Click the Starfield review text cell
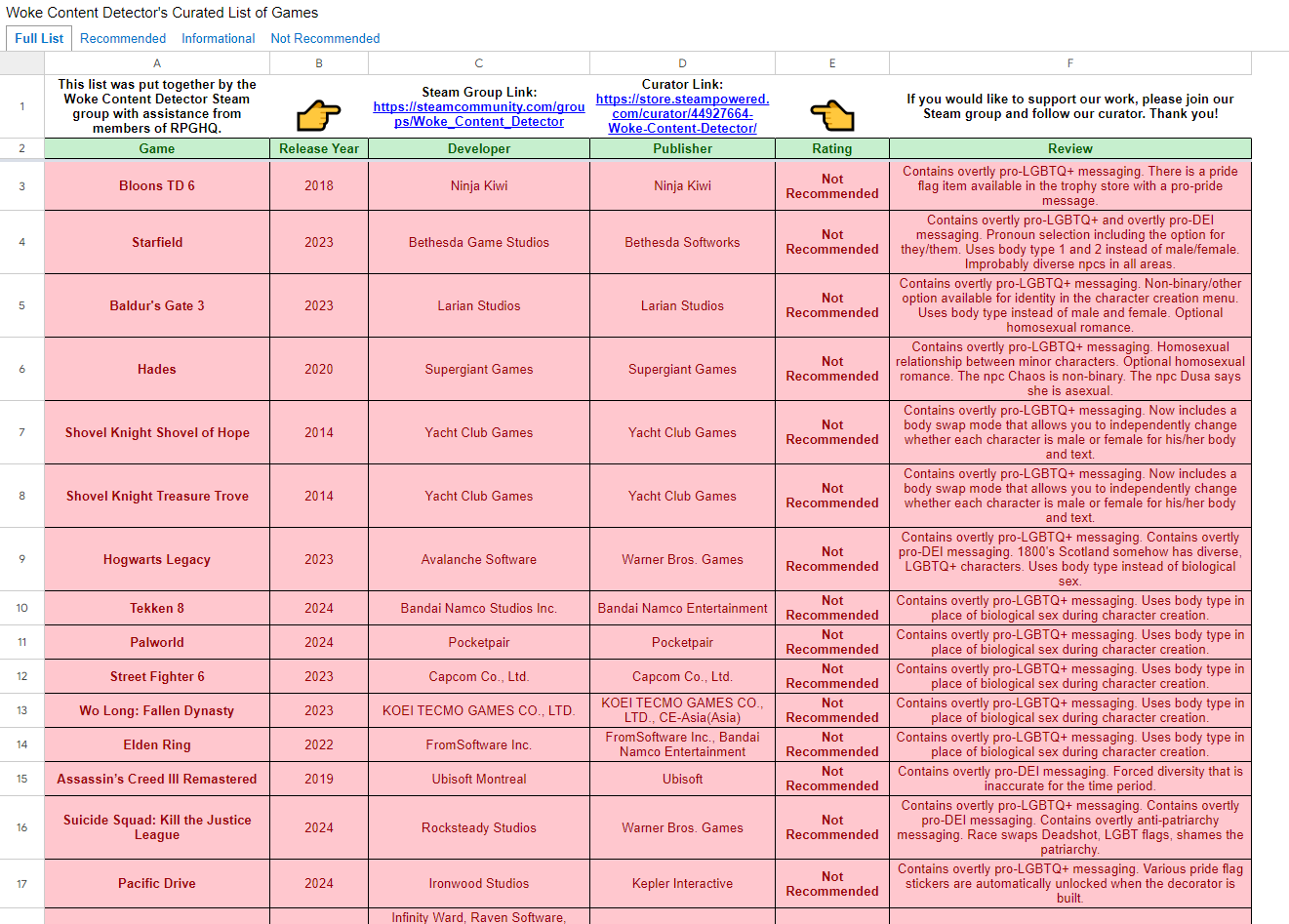 pyautogui.click(x=1070, y=242)
